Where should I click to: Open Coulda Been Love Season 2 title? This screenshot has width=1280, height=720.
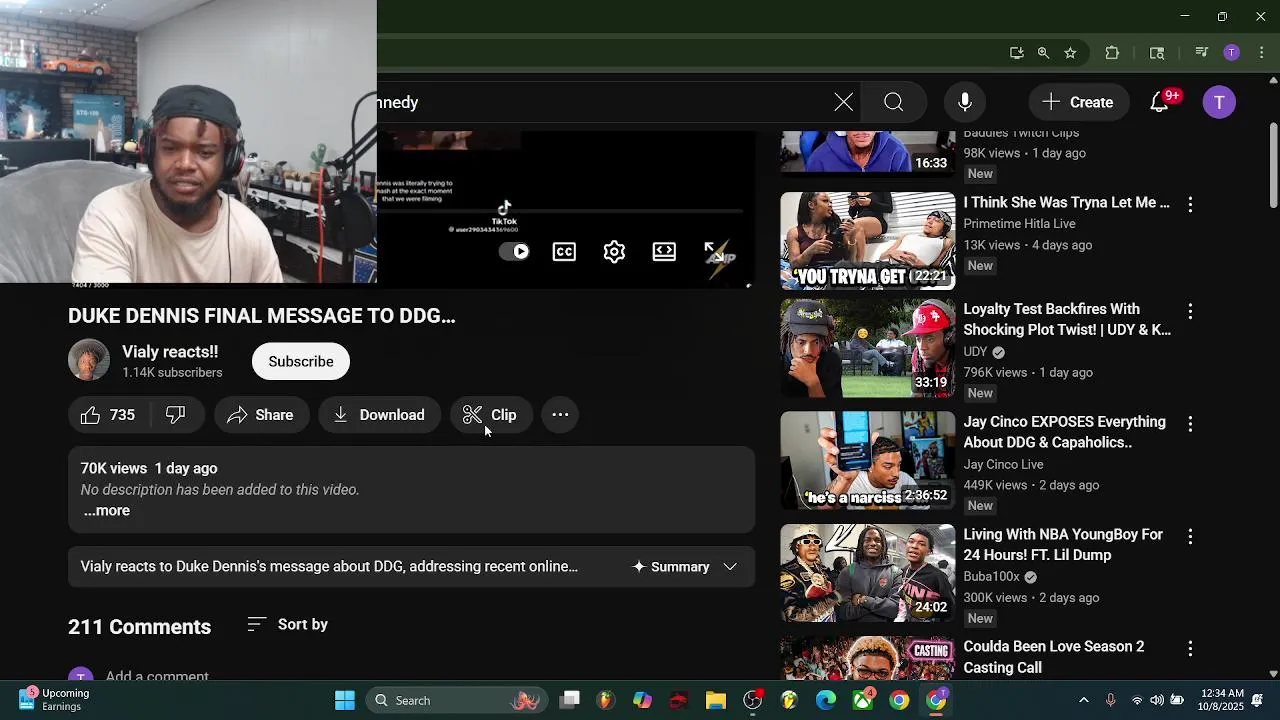(x=1054, y=657)
